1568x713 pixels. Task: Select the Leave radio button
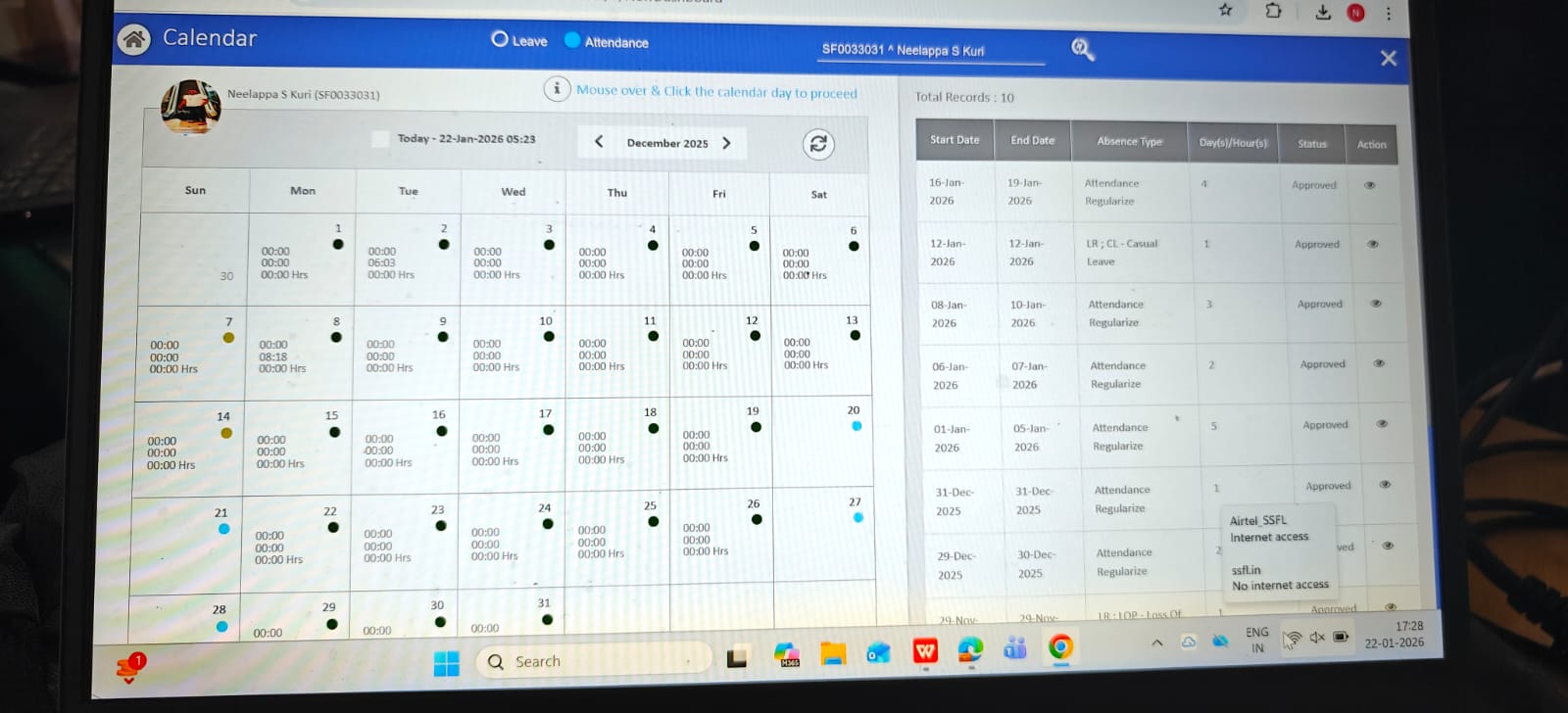[500, 39]
